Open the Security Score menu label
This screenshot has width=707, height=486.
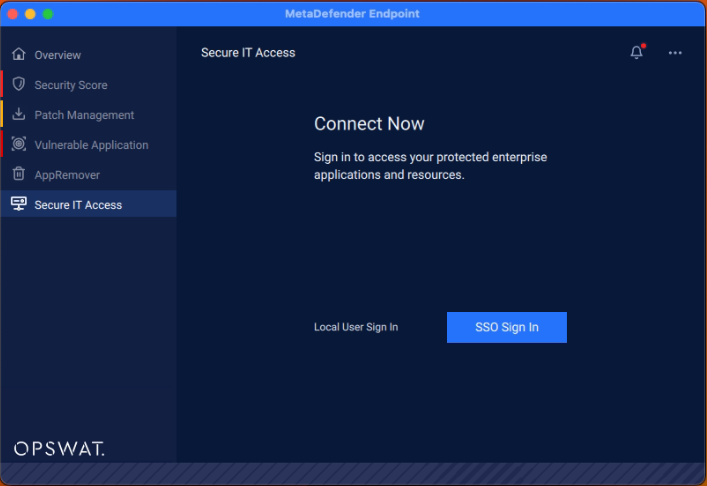tap(71, 85)
